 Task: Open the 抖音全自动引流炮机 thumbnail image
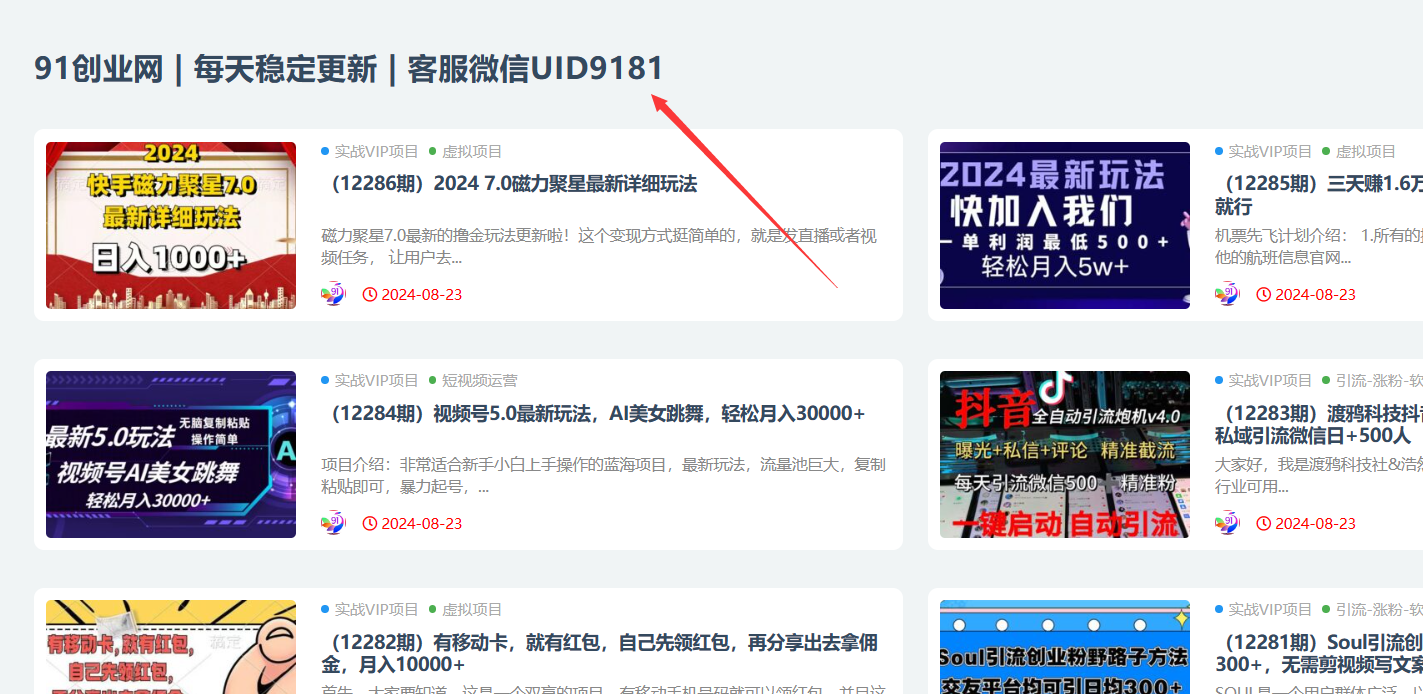click(x=1065, y=454)
